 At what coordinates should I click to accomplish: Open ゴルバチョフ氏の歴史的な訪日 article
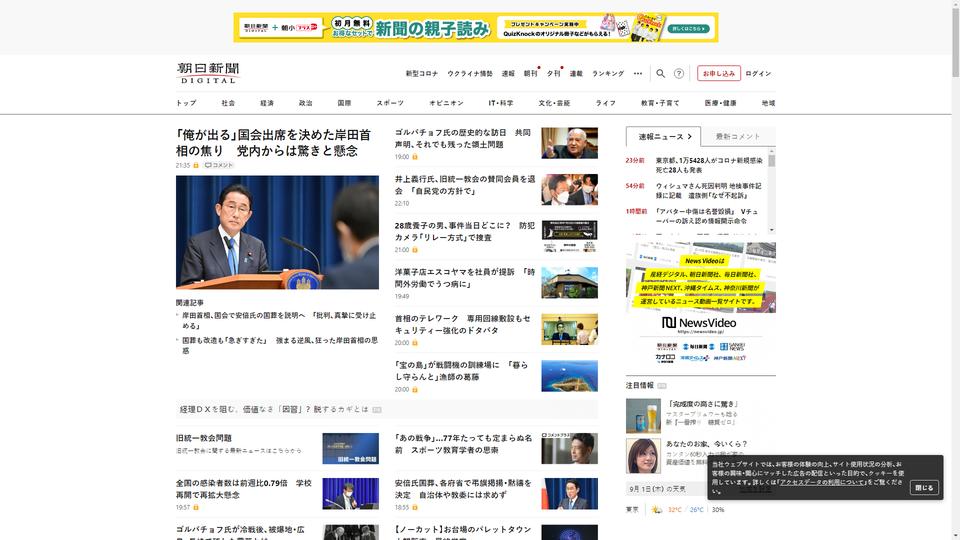tap(463, 138)
